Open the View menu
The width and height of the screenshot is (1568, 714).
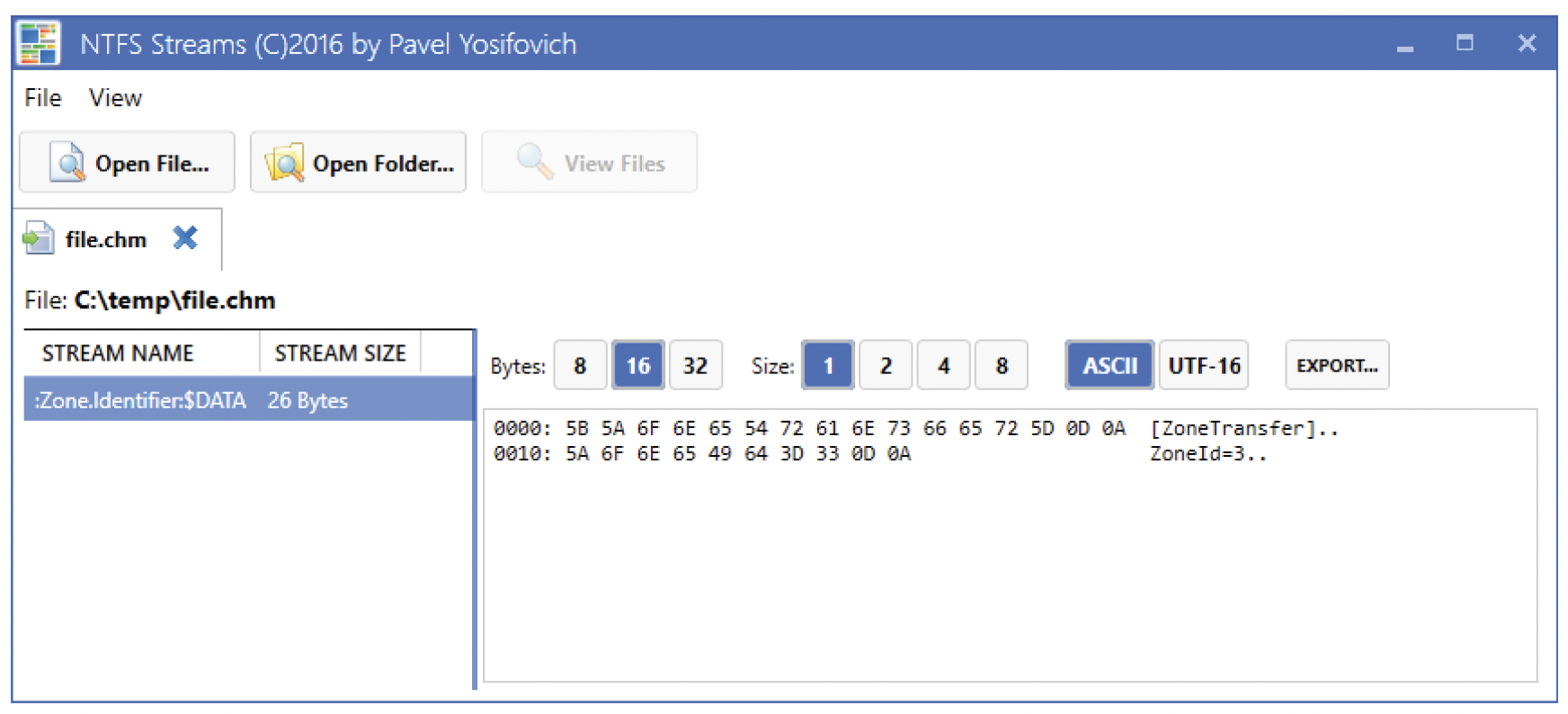coord(115,98)
